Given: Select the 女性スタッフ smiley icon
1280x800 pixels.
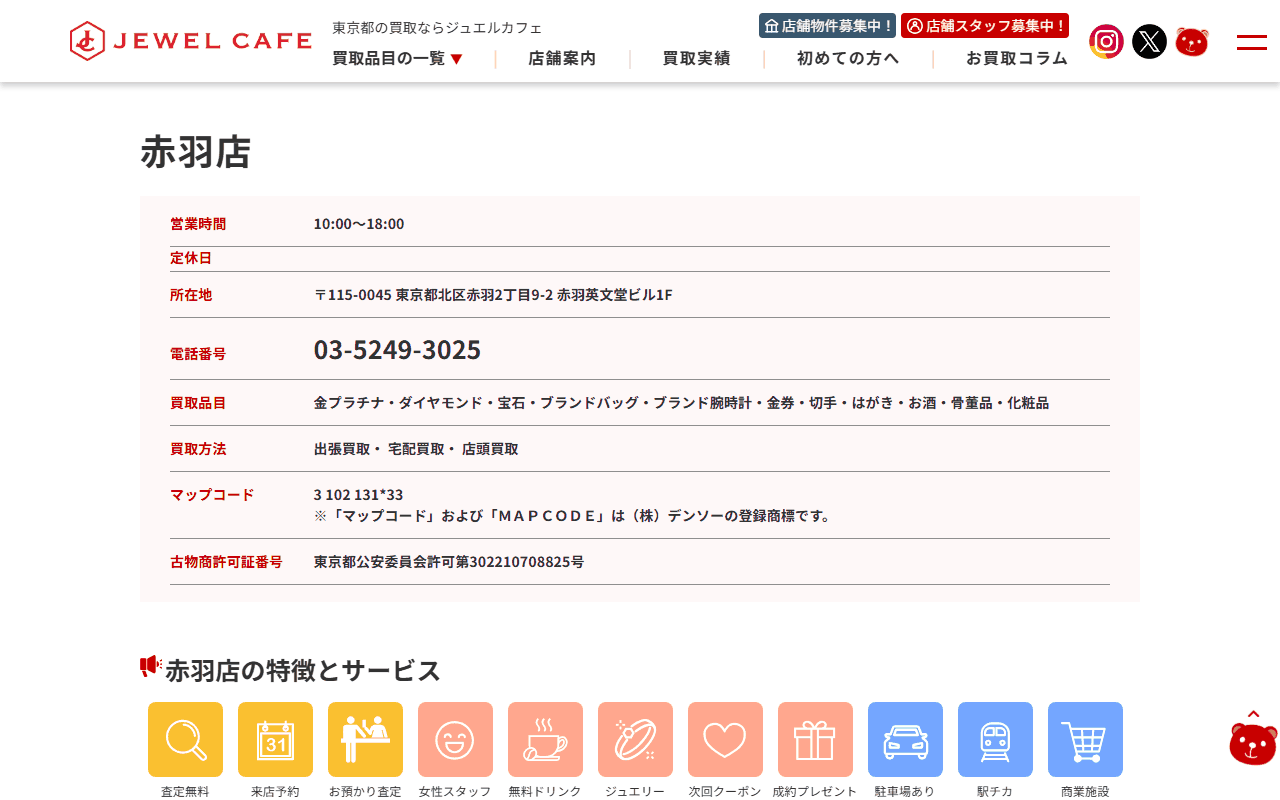Looking at the screenshot, I should pyautogui.click(x=455, y=740).
